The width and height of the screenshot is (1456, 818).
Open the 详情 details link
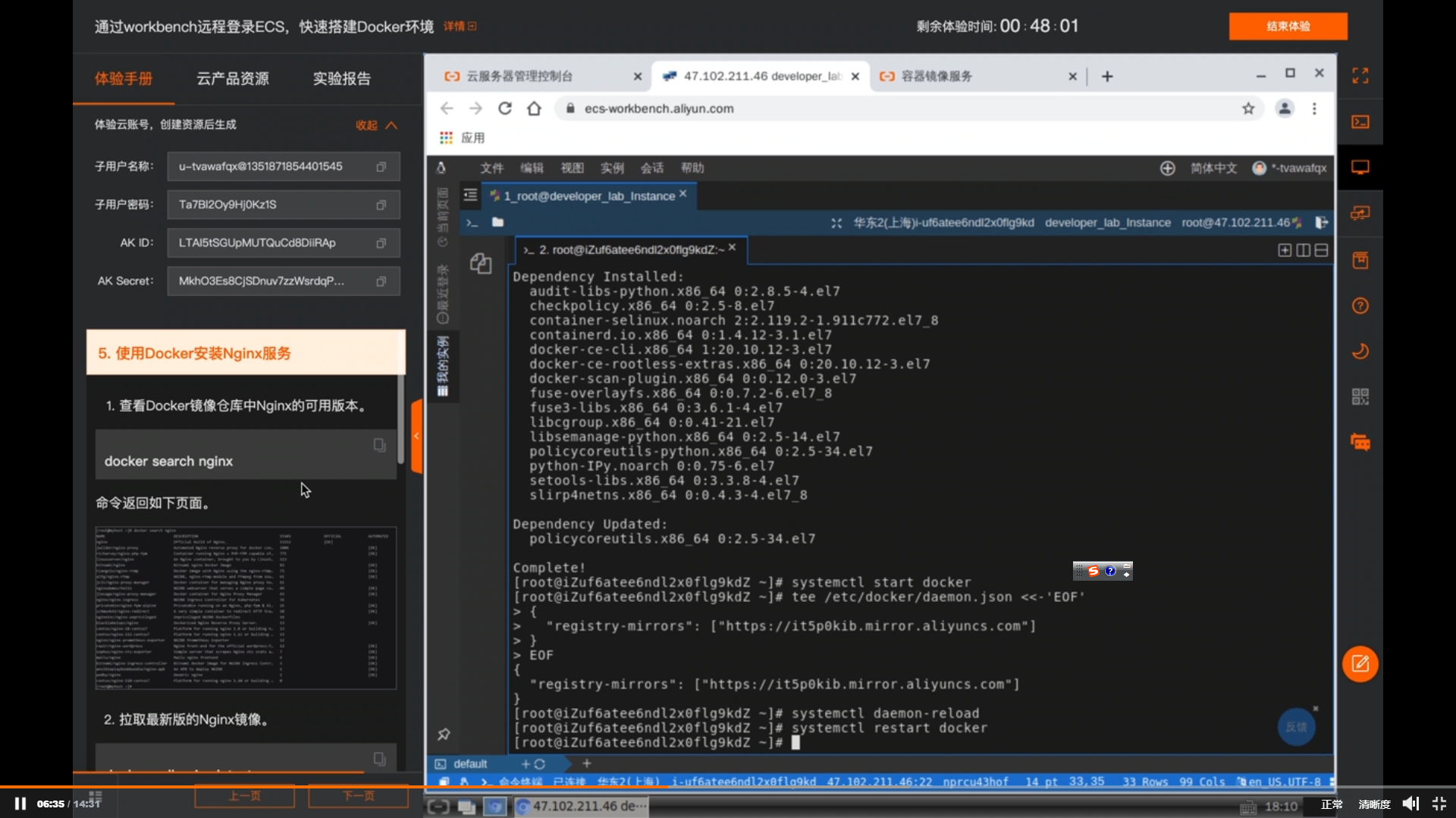460,27
